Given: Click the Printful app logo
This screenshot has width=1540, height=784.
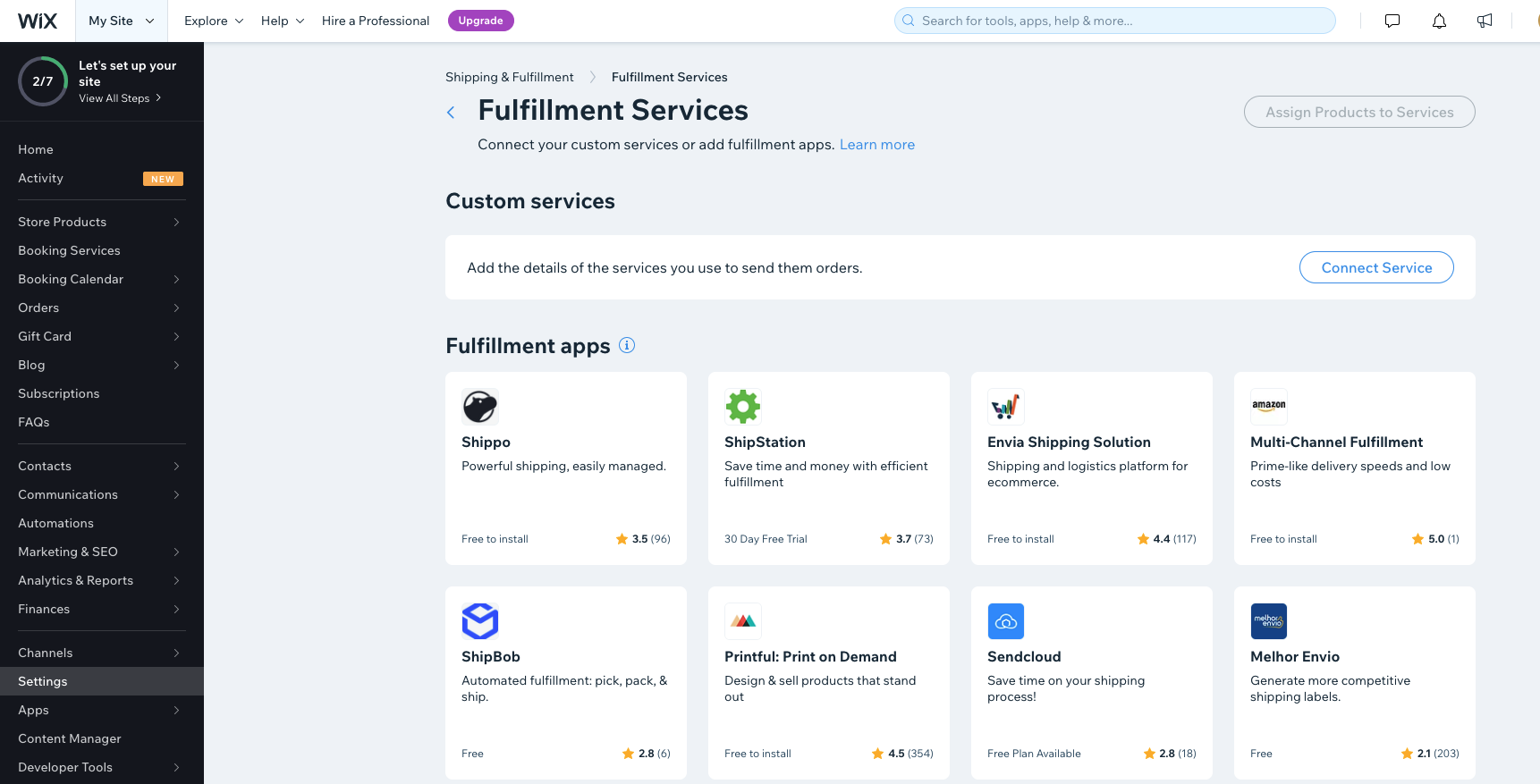Looking at the screenshot, I should [743, 621].
